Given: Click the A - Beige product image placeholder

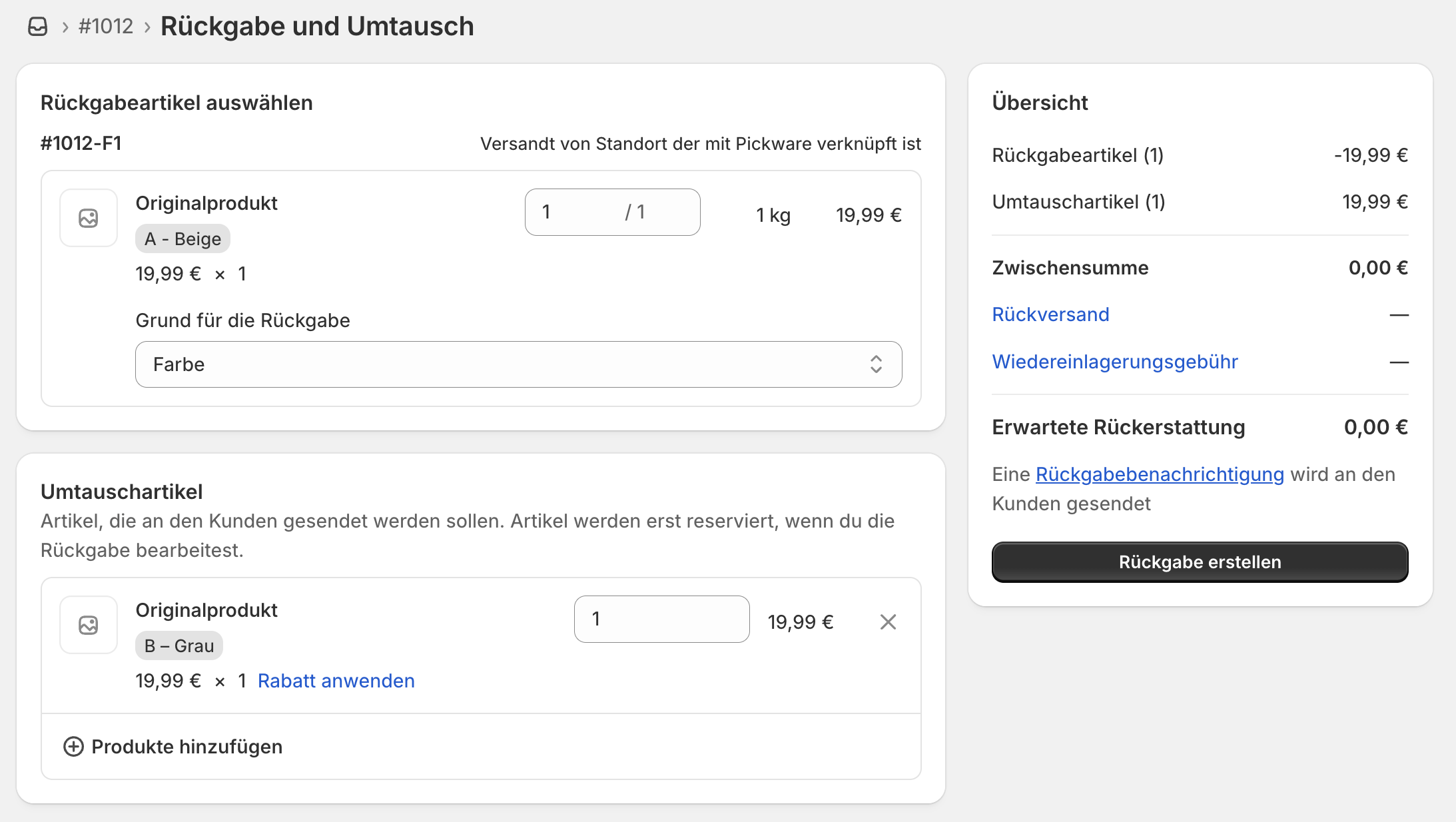Looking at the screenshot, I should click(89, 218).
